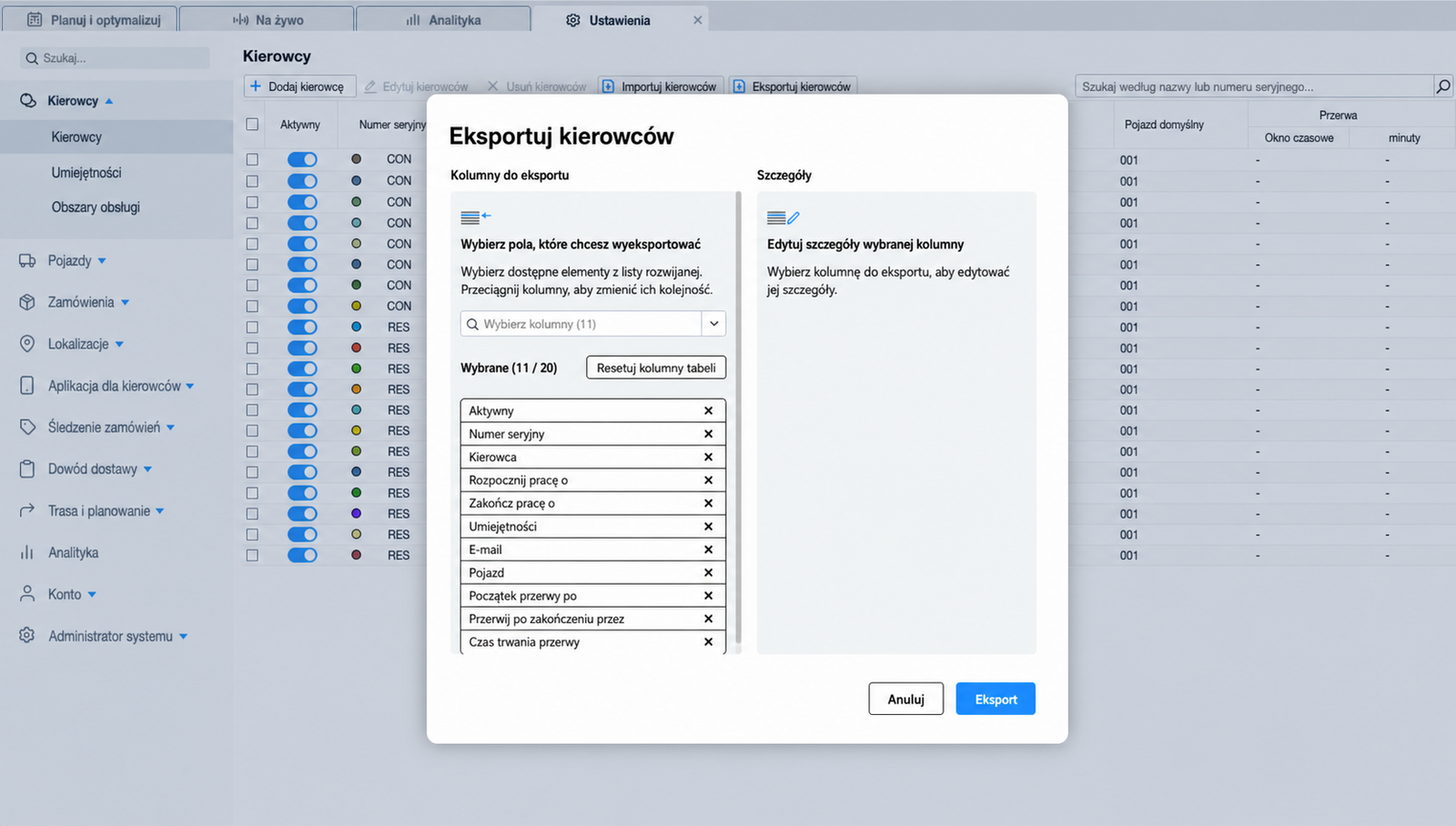This screenshot has height=826, width=1456.
Task: Click Anuluj to cancel export
Action: 906,699
